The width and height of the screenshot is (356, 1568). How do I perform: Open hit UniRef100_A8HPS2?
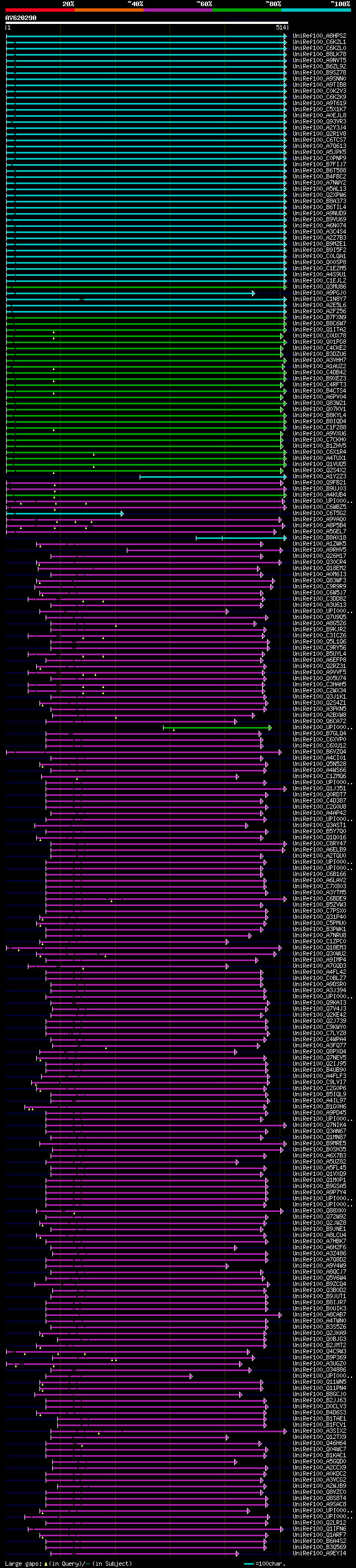pos(319,36)
